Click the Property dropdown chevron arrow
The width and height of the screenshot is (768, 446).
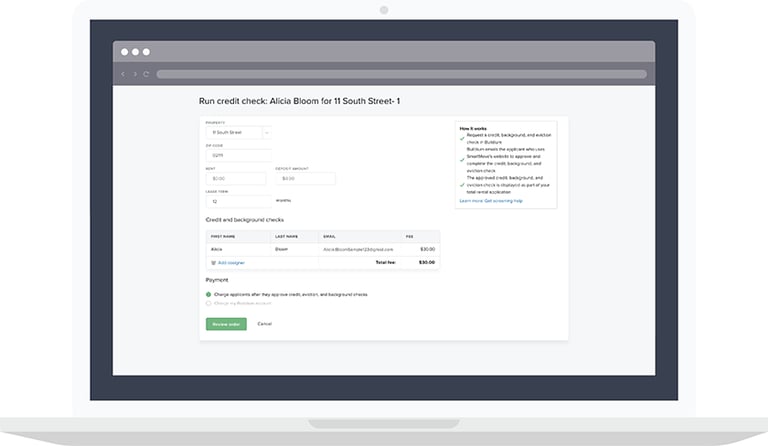coord(267,132)
